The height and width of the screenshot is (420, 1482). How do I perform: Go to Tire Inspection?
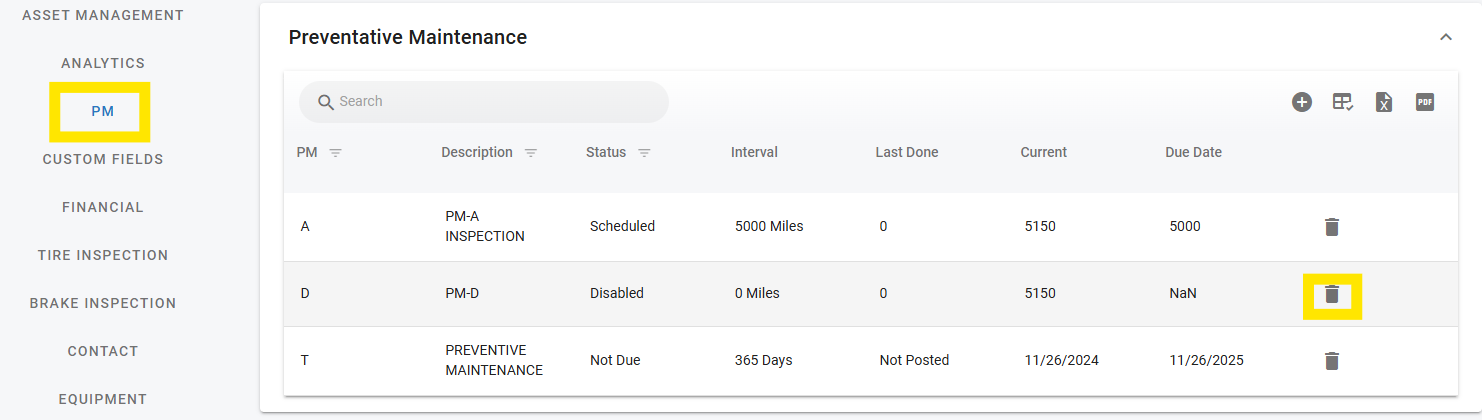(x=103, y=255)
